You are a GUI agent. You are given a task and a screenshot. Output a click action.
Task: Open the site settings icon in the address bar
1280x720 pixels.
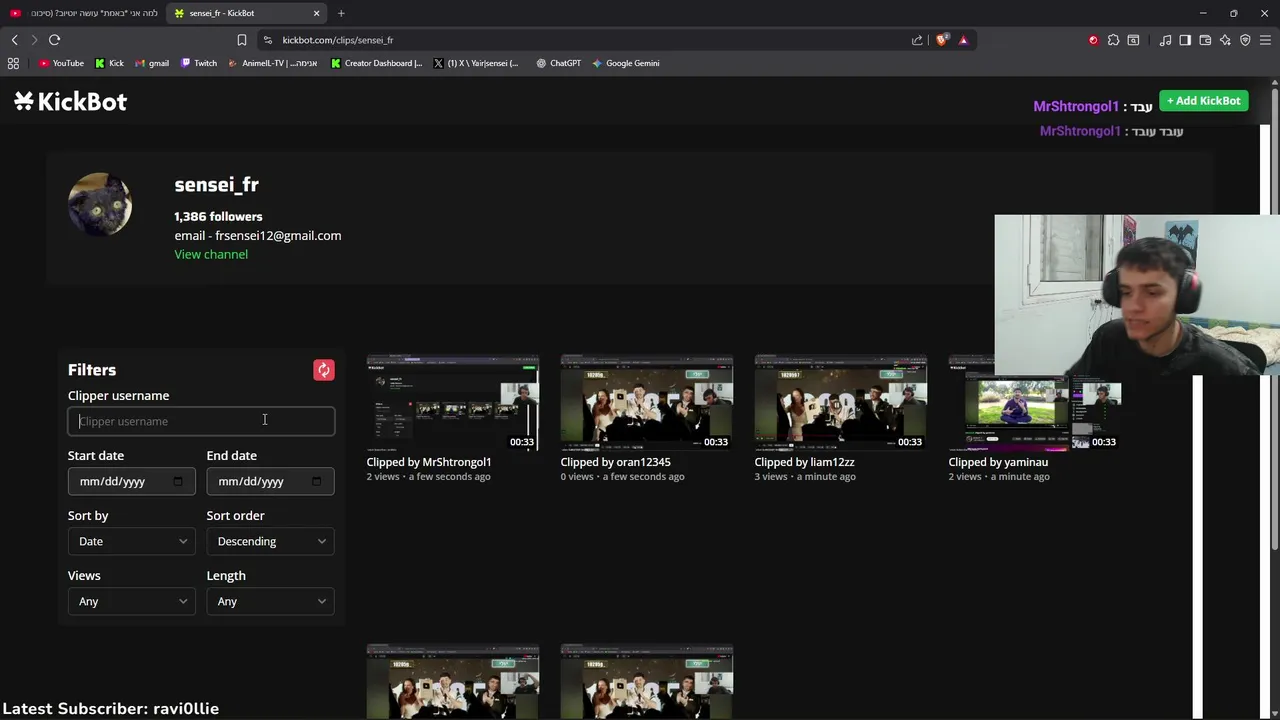[268, 40]
